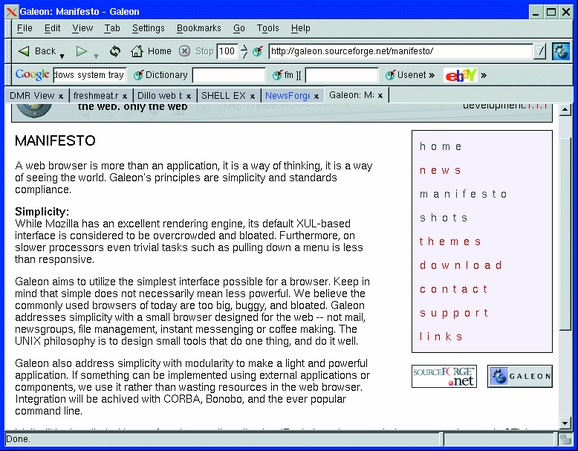Reload the page with the refresh icon
The image size is (578, 451).
(x=115, y=51)
